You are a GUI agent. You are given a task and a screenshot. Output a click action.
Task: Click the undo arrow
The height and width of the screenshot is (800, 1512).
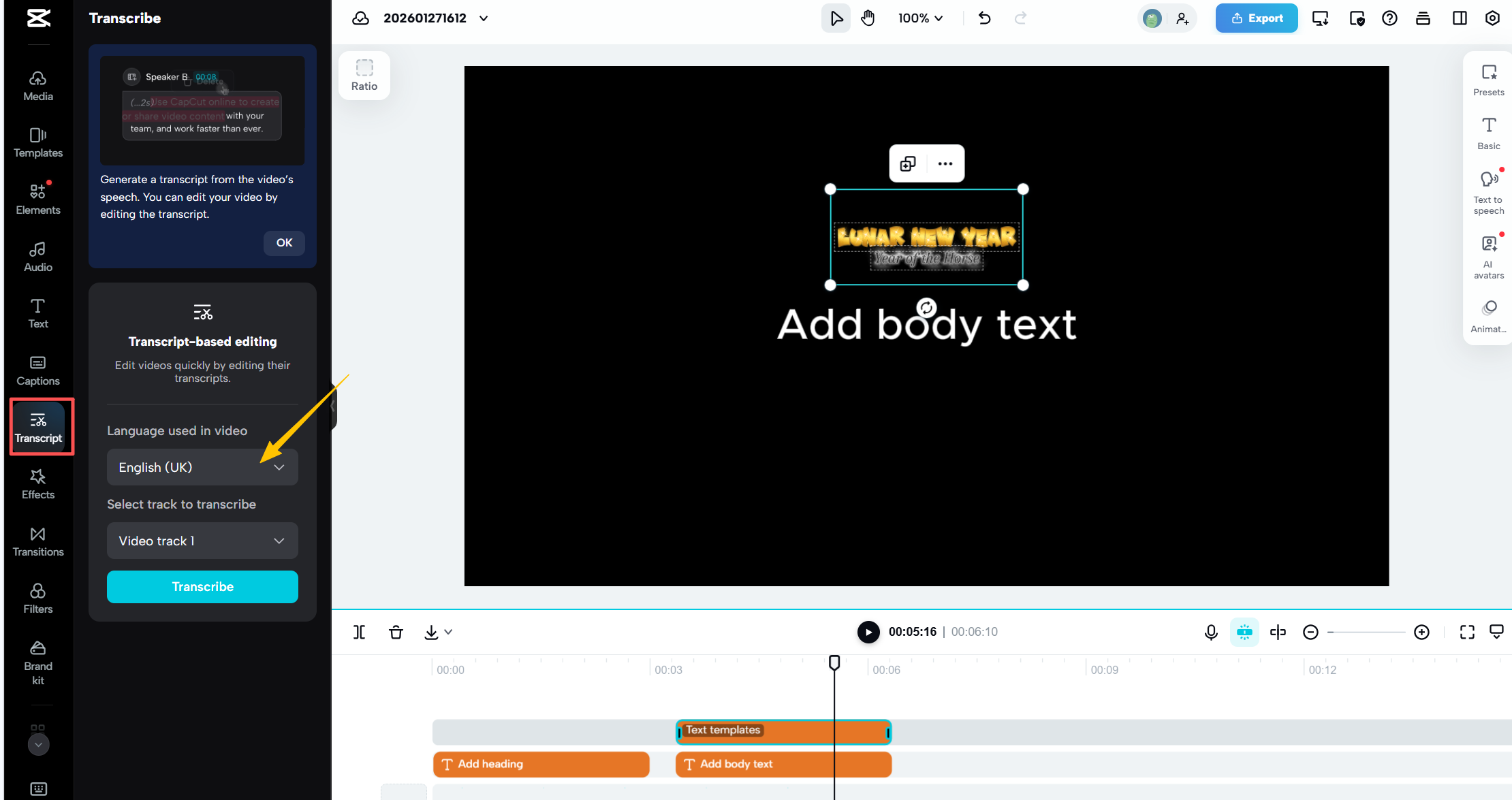[984, 18]
